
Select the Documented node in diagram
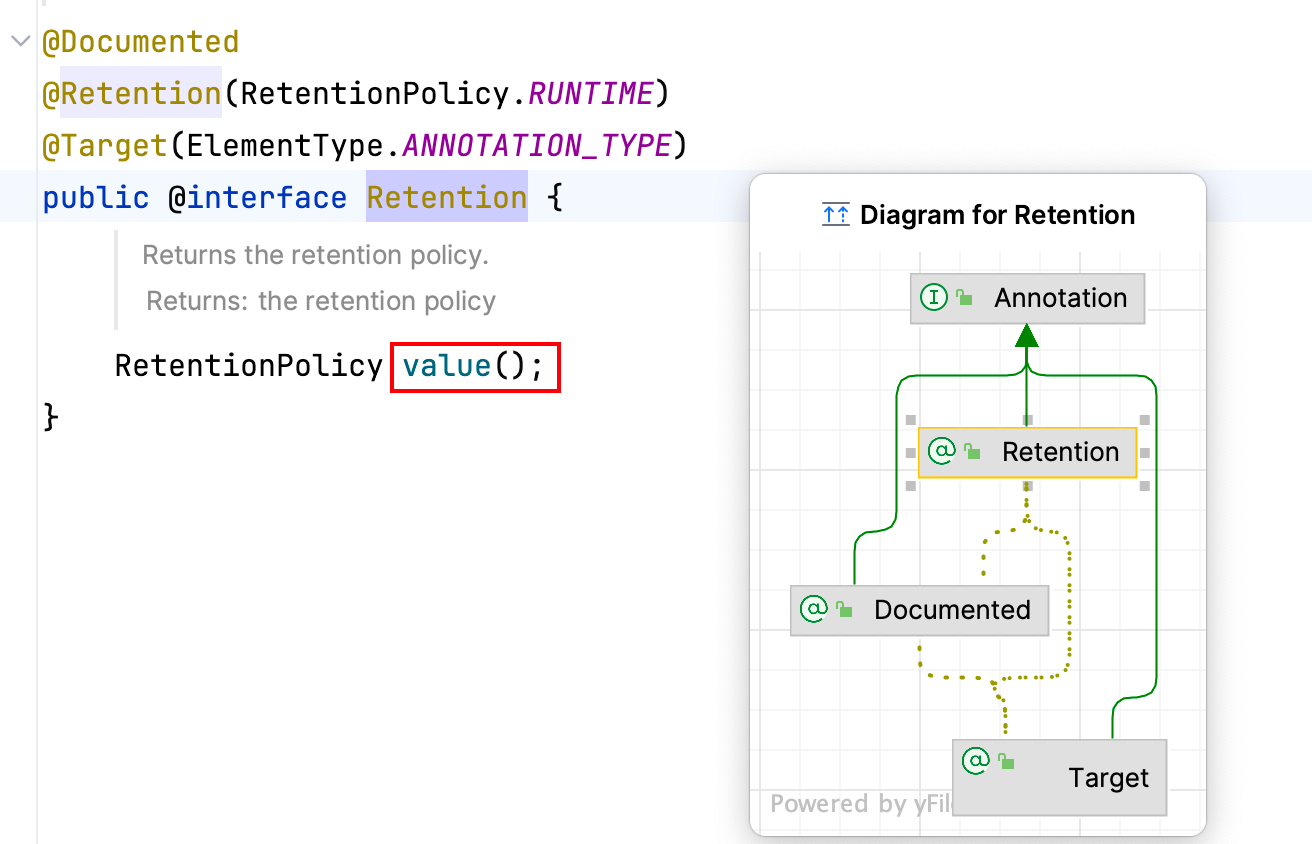pyautogui.click(x=920, y=610)
